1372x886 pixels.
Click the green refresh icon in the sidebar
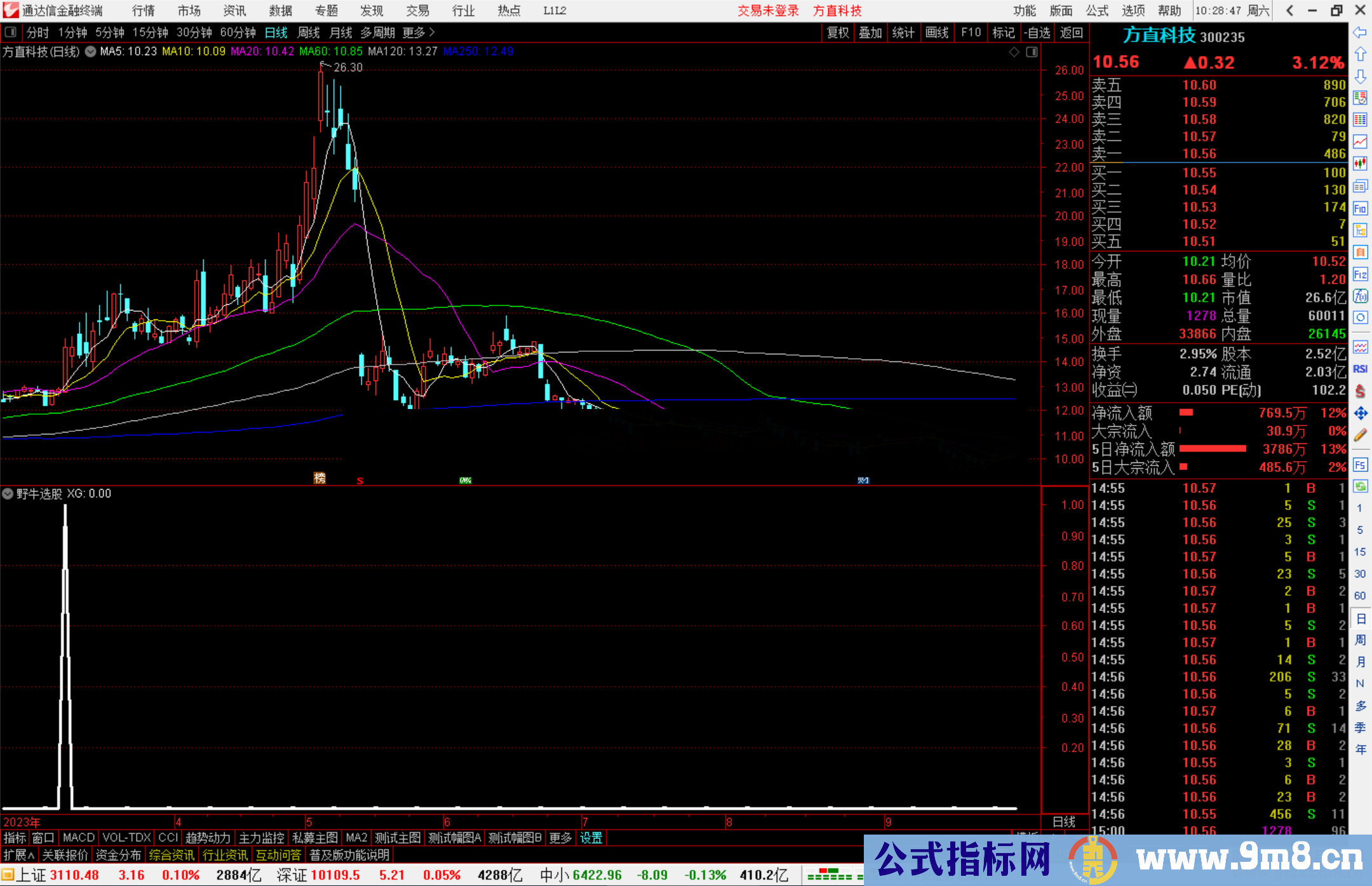[x=1360, y=487]
